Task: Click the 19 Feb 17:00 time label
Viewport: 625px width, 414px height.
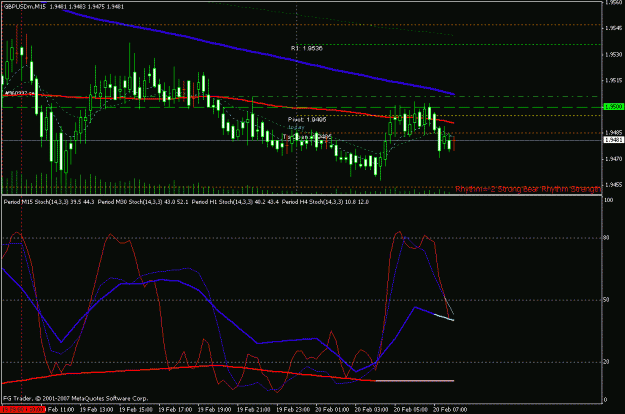Action: 175,410
